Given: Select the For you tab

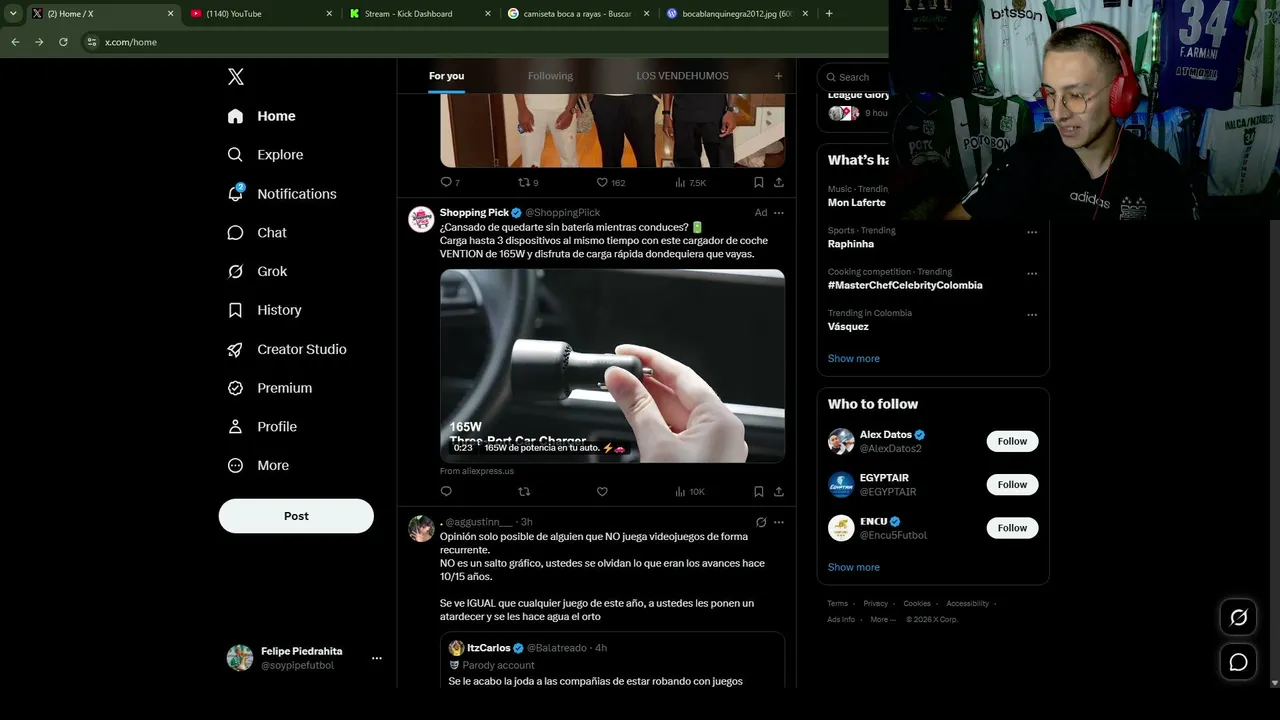Looking at the screenshot, I should coord(446,76).
